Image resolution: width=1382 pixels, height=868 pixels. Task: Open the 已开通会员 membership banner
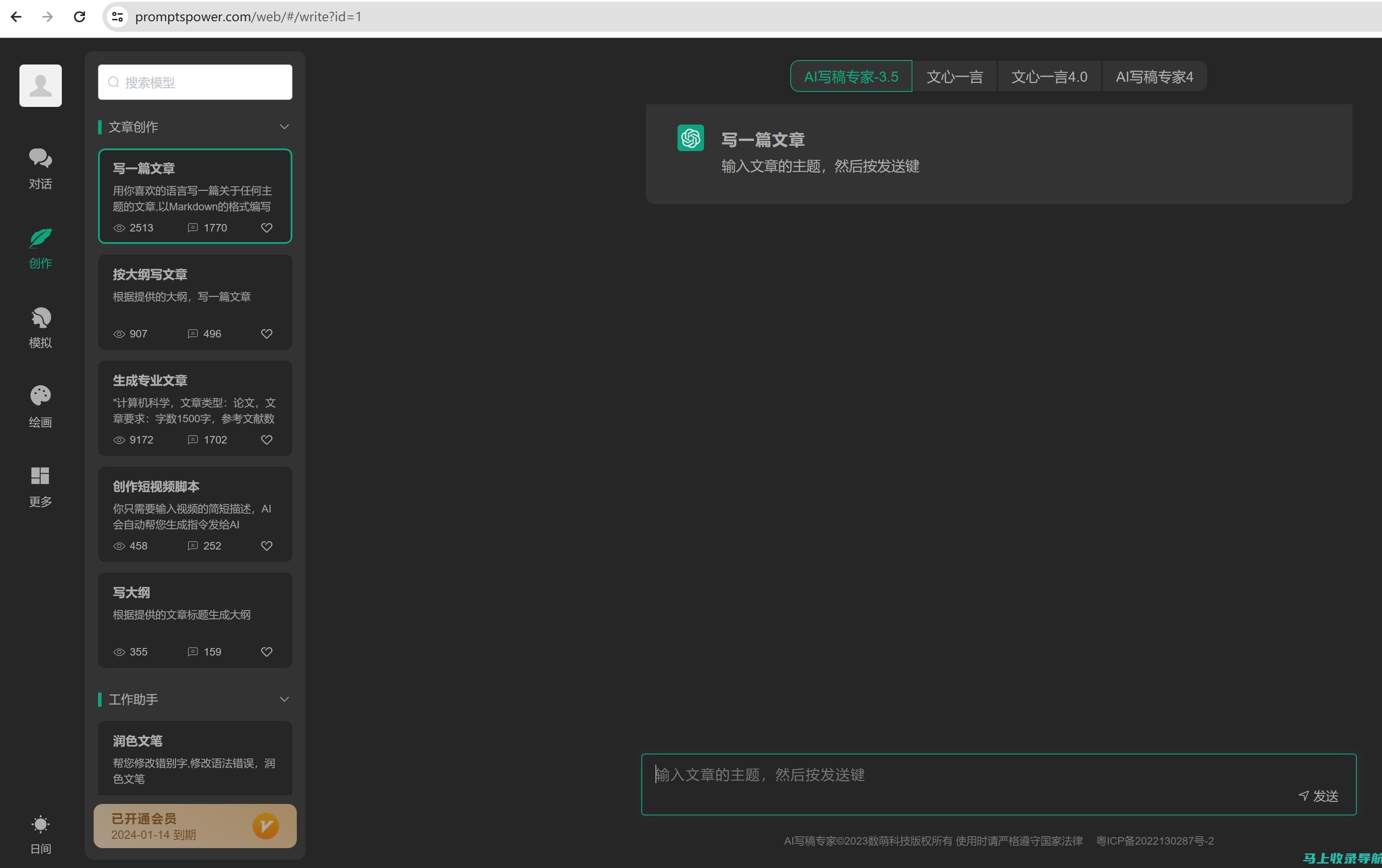[195, 826]
